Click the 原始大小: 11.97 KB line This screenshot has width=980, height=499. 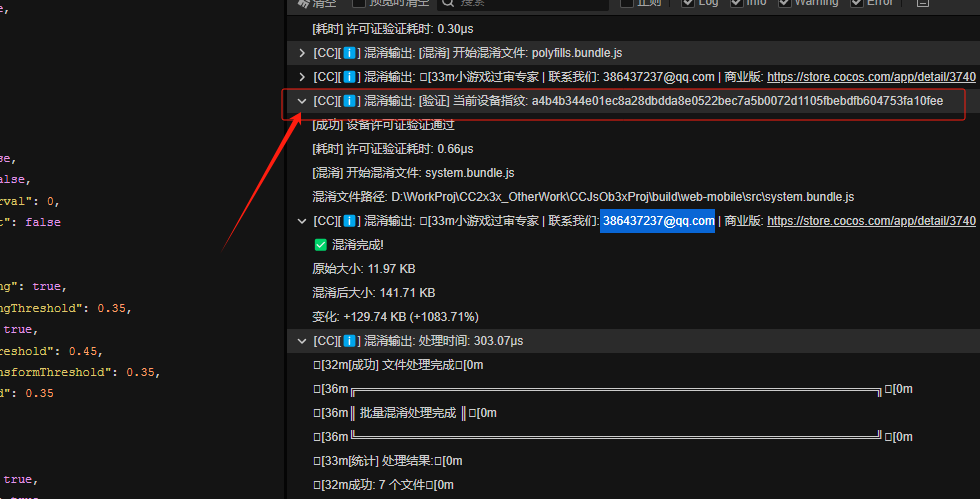point(364,269)
